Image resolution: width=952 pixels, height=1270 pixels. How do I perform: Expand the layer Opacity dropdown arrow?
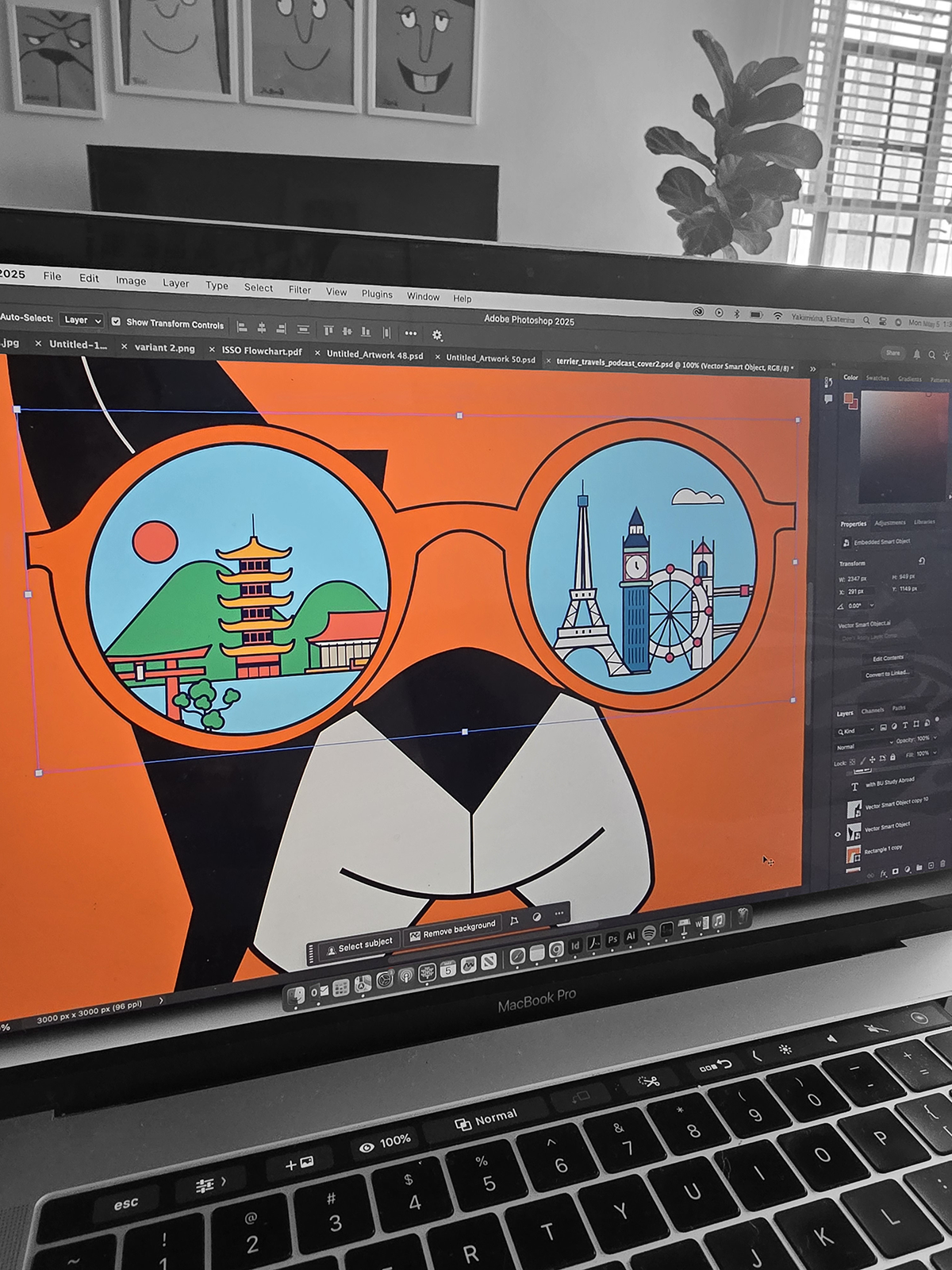point(935,737)
